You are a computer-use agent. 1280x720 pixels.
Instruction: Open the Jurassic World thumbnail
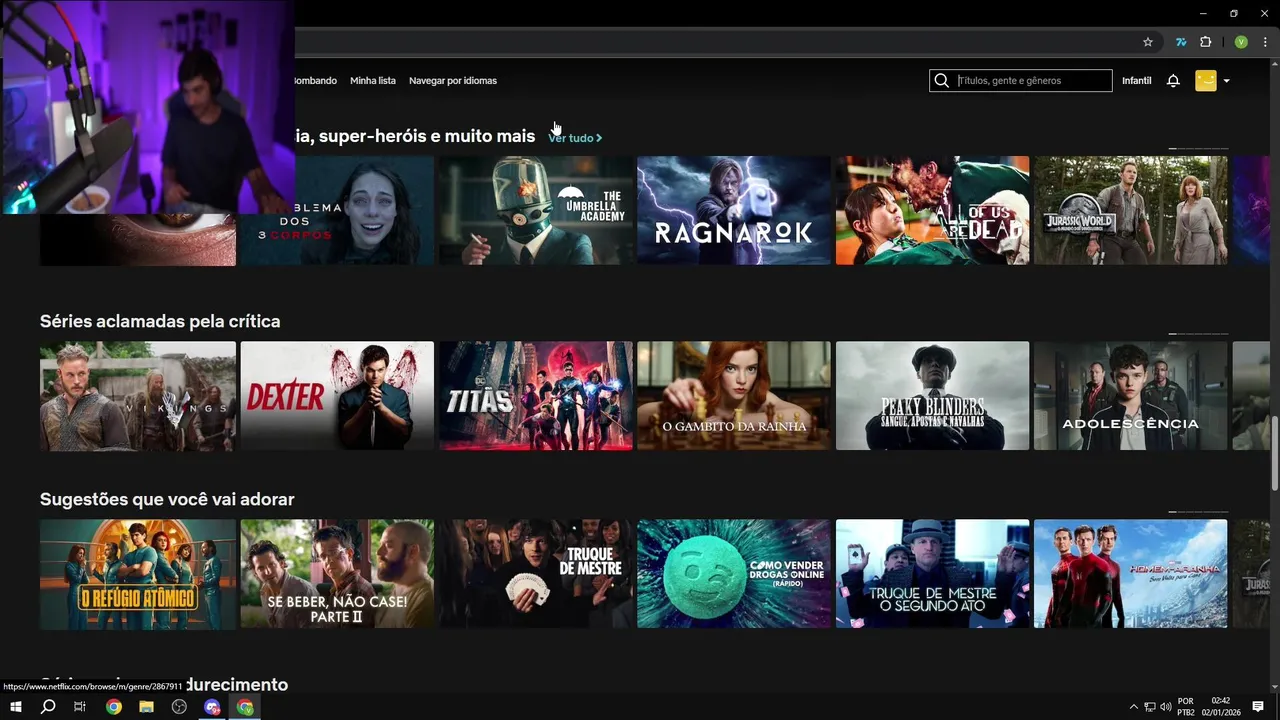click(1131, 211)
